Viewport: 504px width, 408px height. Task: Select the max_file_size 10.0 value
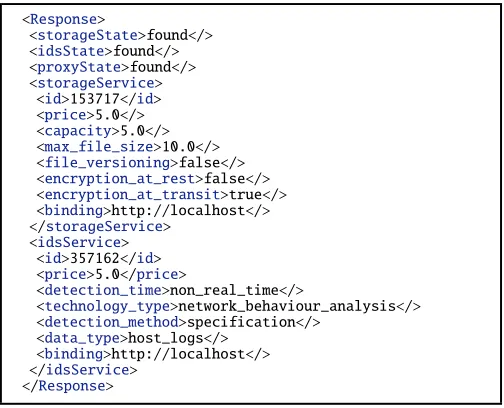(x=179, y=147)
